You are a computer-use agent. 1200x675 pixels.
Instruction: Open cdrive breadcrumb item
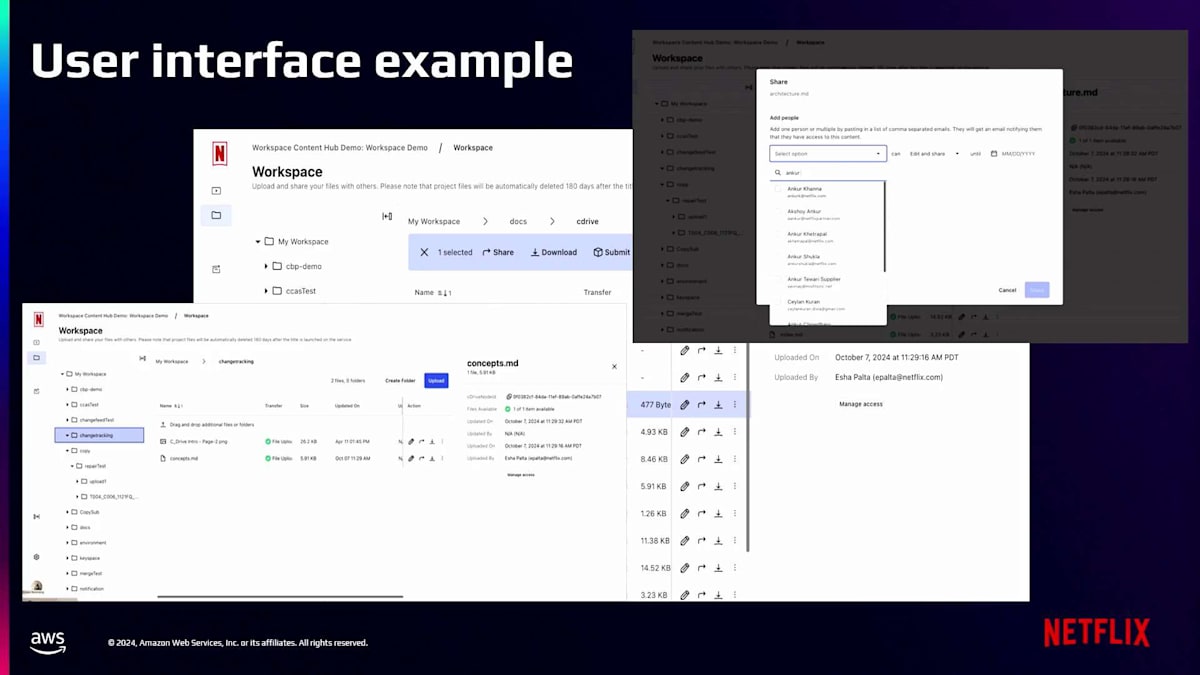click(587, 221)
